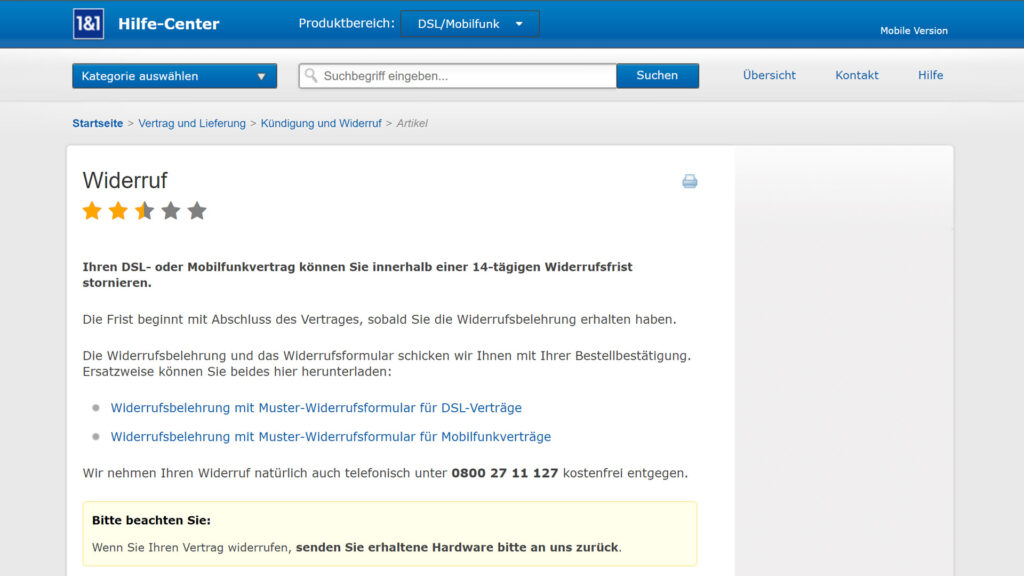Open Widerrufsbelehrung link for Mobilfunkverträge

click(x=330, y=437)
